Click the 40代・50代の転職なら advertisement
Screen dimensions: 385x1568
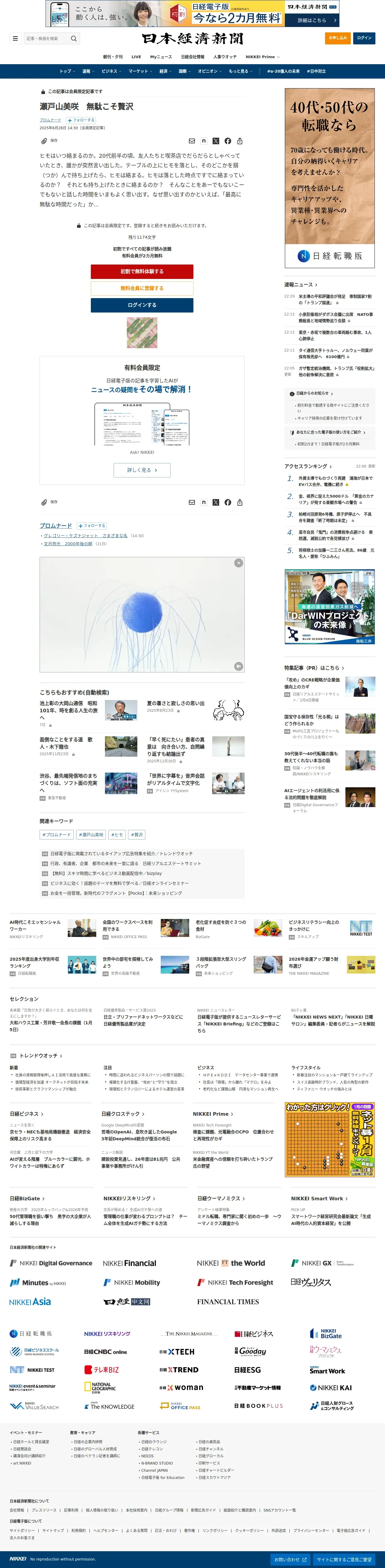330,178
